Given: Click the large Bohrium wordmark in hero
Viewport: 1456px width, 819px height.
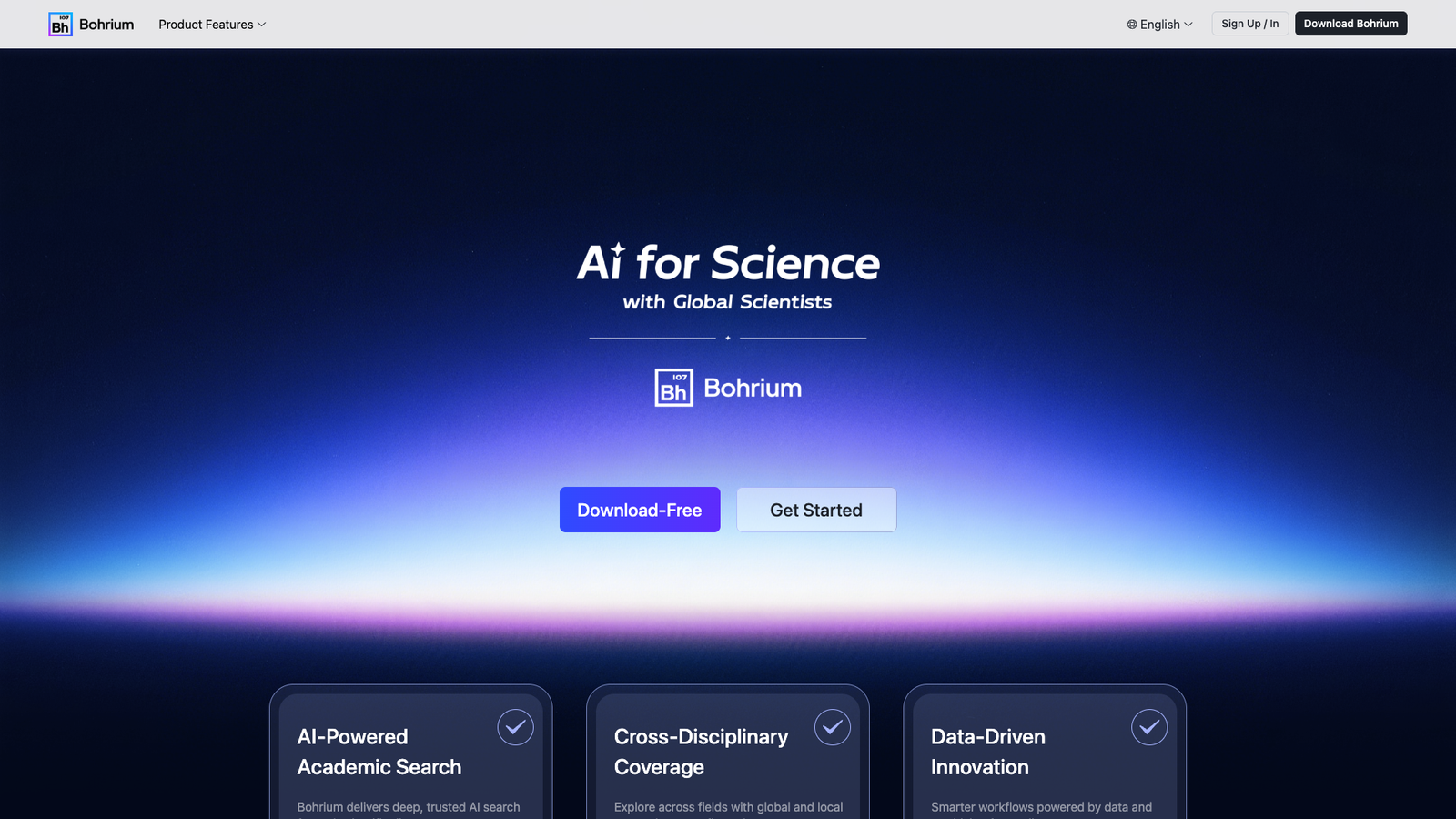Looking at the screenshot, I should click(753, 388).
